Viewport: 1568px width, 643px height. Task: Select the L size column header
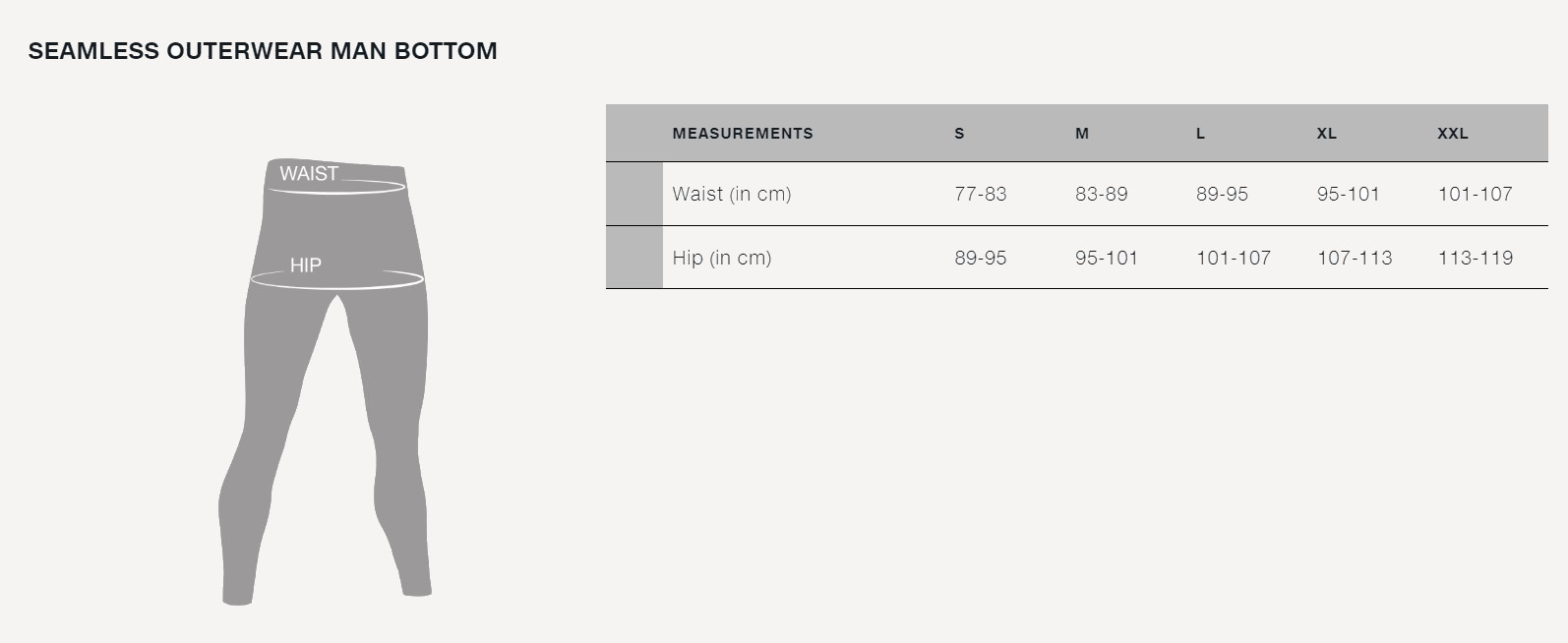[x=1200, y=134]
